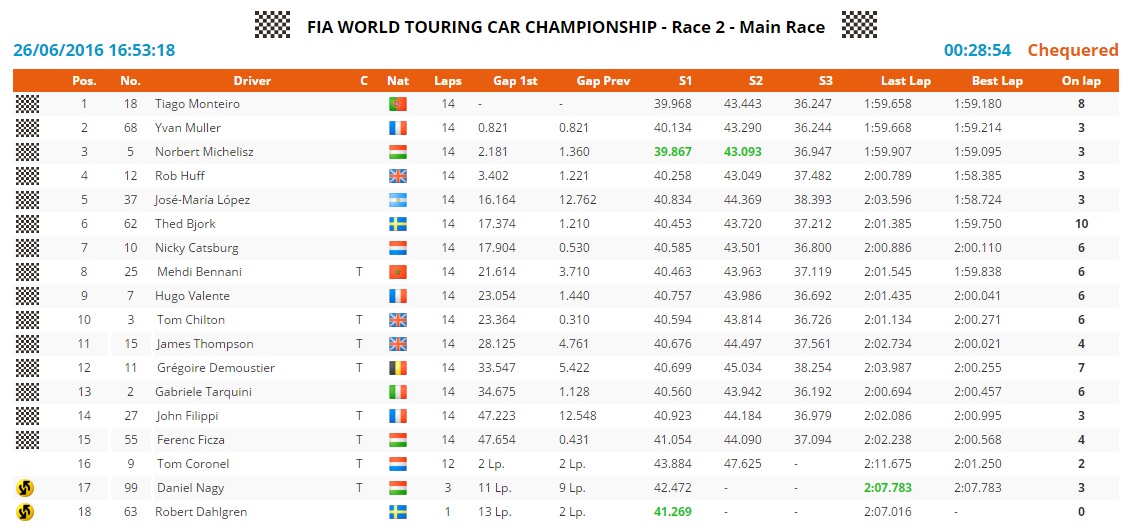Click Norbert Michelisz's Hungary flag icon
The width and height of the screenshot is (1127, 529).
[x=397, y=152]
